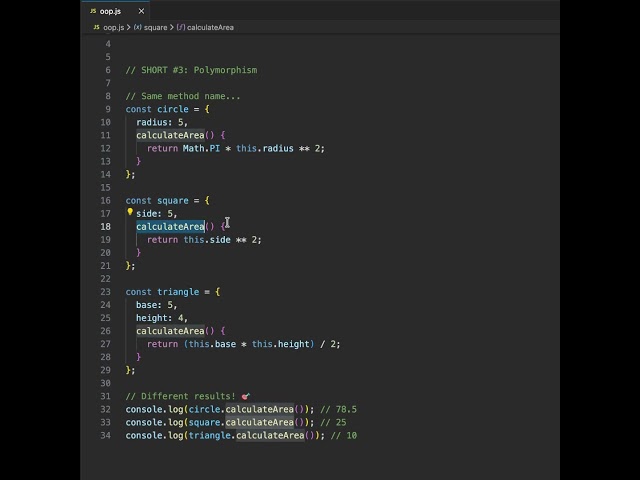
Task: Click the '// 78.5' comment
Action: (338, 409)
